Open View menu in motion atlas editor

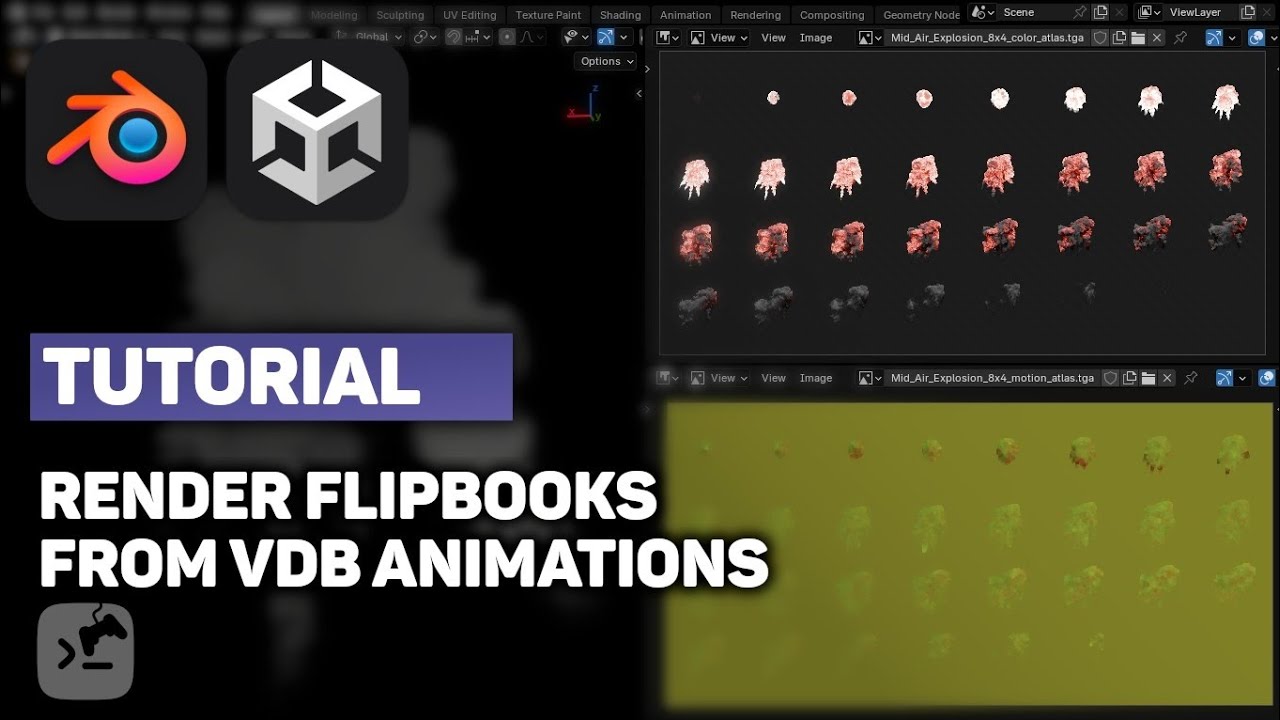(774, 378)
